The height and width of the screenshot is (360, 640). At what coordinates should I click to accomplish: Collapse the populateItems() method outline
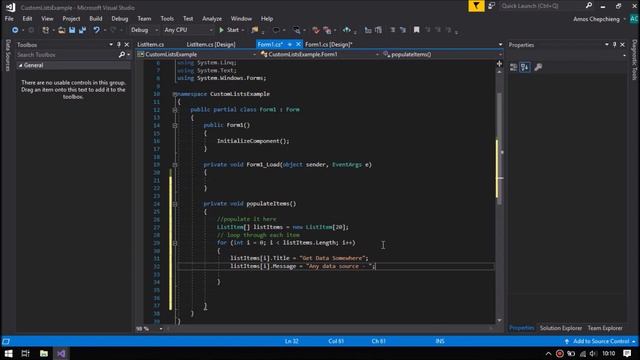click(175, 204)
